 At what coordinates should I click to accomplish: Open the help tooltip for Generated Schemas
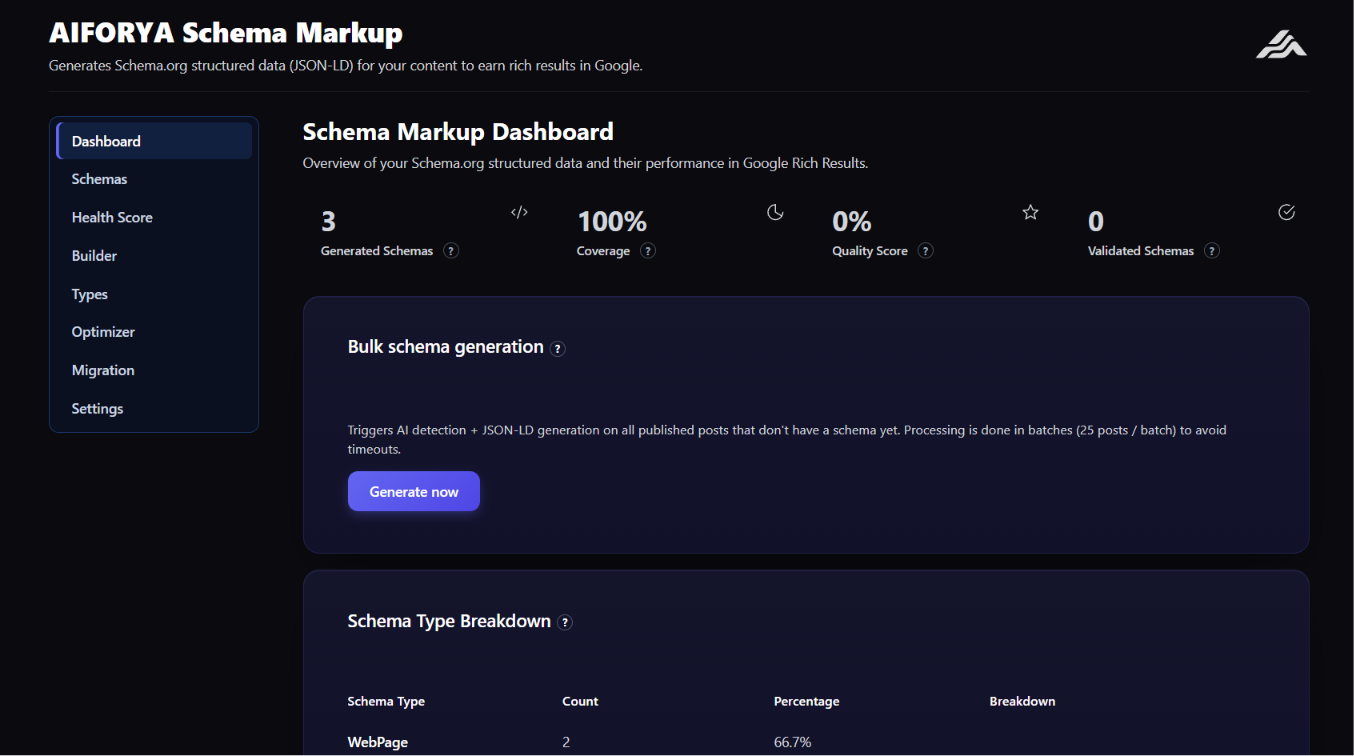[451, 251]
